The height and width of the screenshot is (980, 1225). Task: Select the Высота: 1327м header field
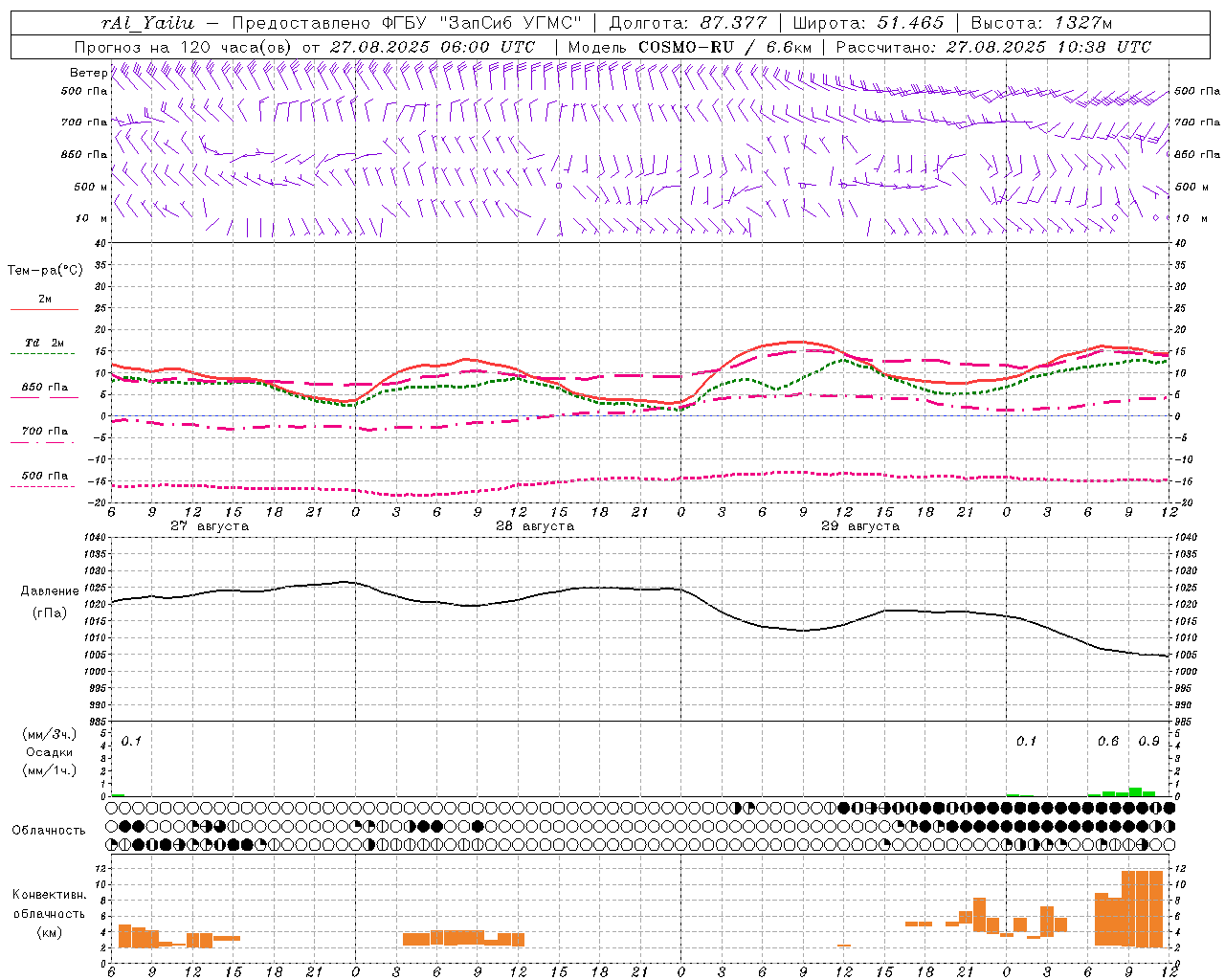click(1041, 23)
